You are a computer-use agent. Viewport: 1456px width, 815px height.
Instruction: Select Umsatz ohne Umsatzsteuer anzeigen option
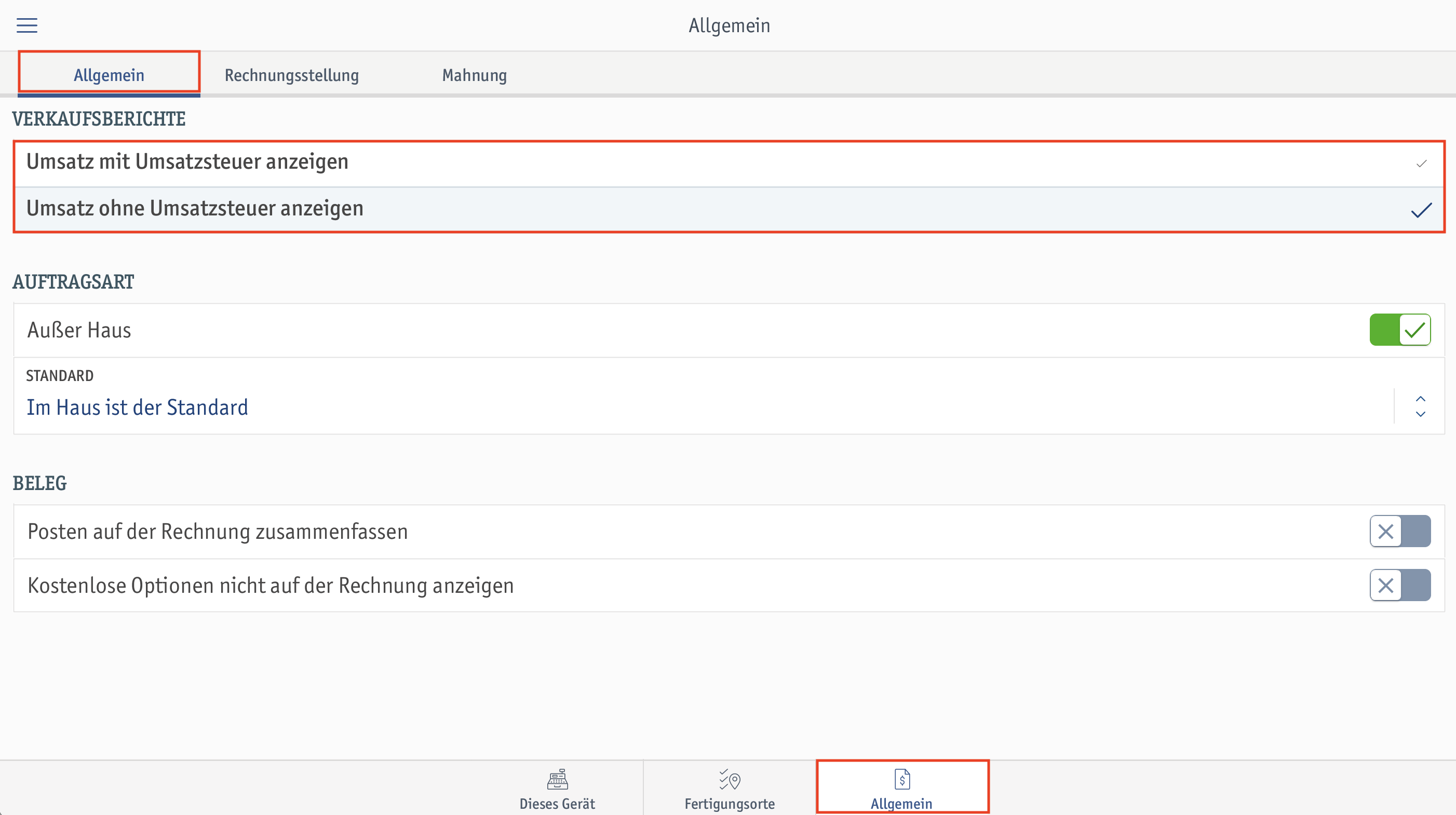click(729, 209)
